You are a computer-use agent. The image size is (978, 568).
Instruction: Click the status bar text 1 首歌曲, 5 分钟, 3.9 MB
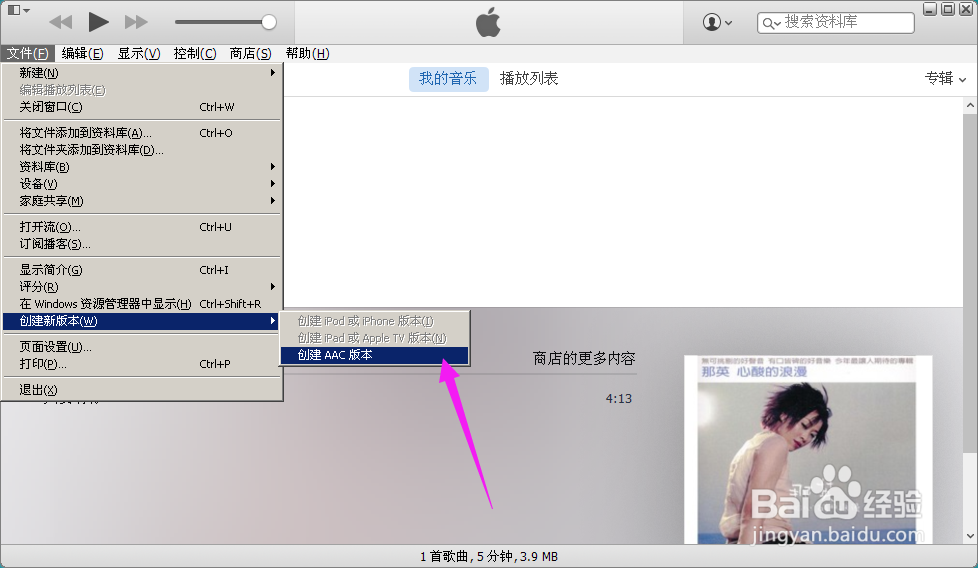(489, 557)
